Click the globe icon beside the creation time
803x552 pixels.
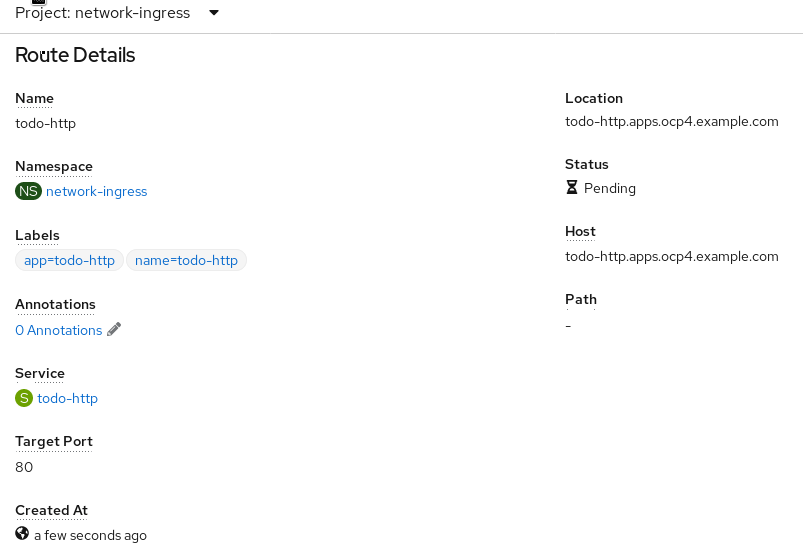click(x=22, y=534)
